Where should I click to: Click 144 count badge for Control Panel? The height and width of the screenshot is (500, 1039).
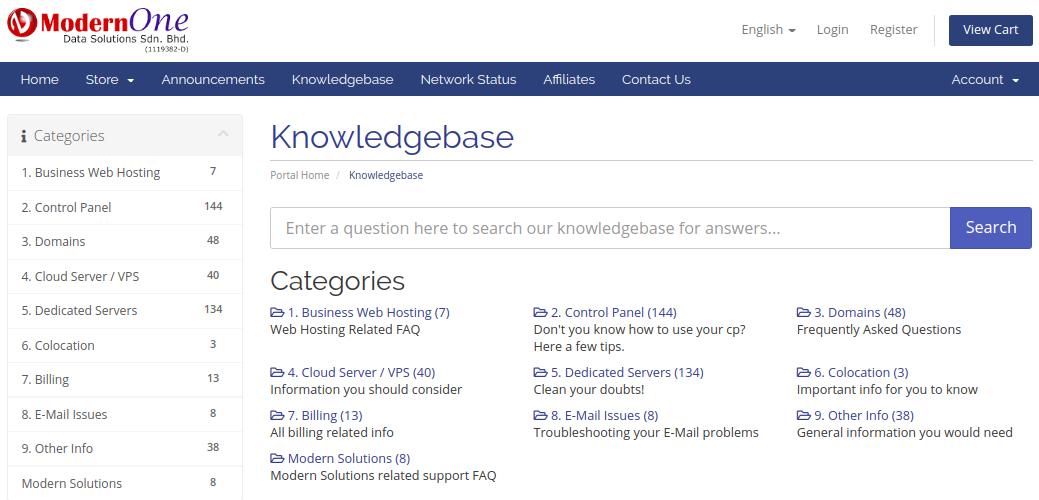click(213, 207)
